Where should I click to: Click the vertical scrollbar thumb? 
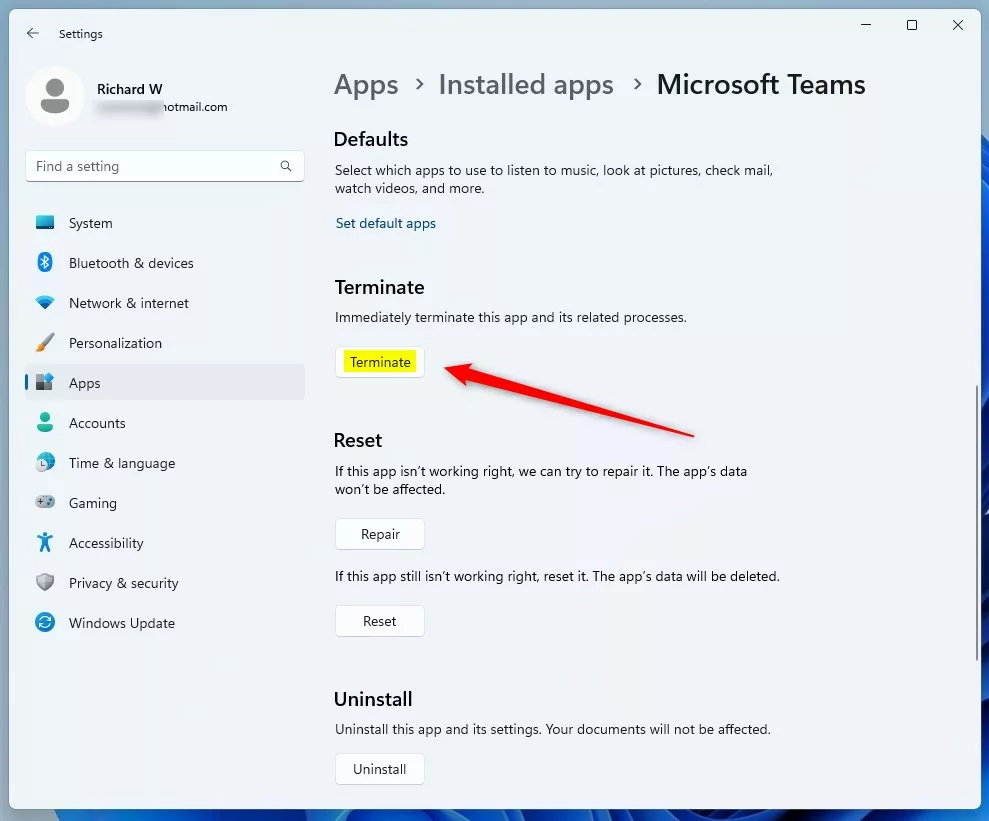coord(977,523)
